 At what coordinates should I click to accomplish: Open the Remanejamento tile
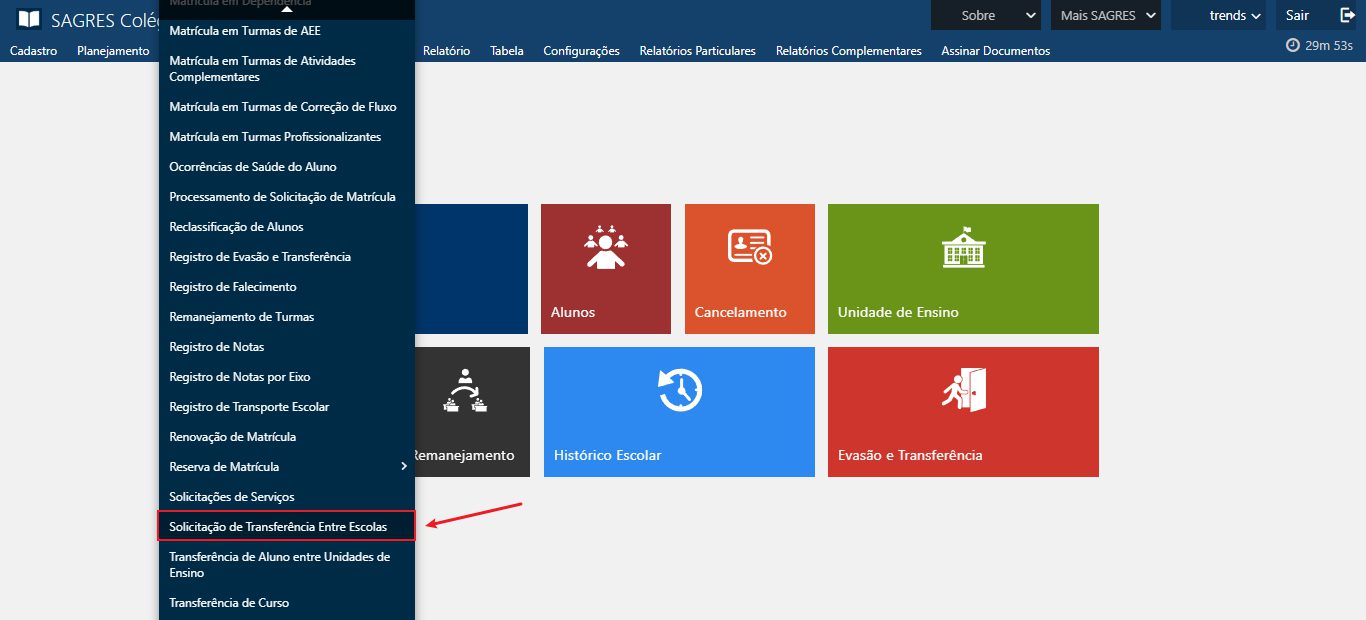(472, 412)
